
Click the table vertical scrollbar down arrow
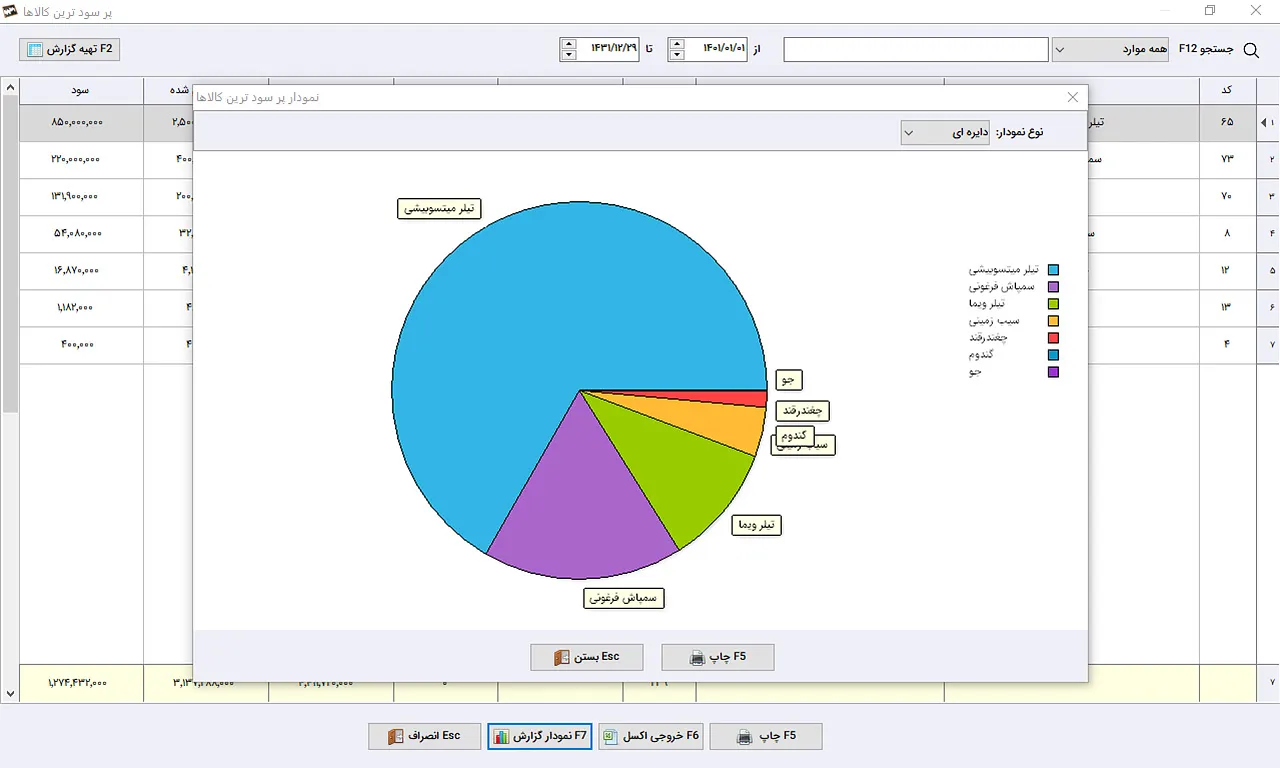[x=10, y=693]
